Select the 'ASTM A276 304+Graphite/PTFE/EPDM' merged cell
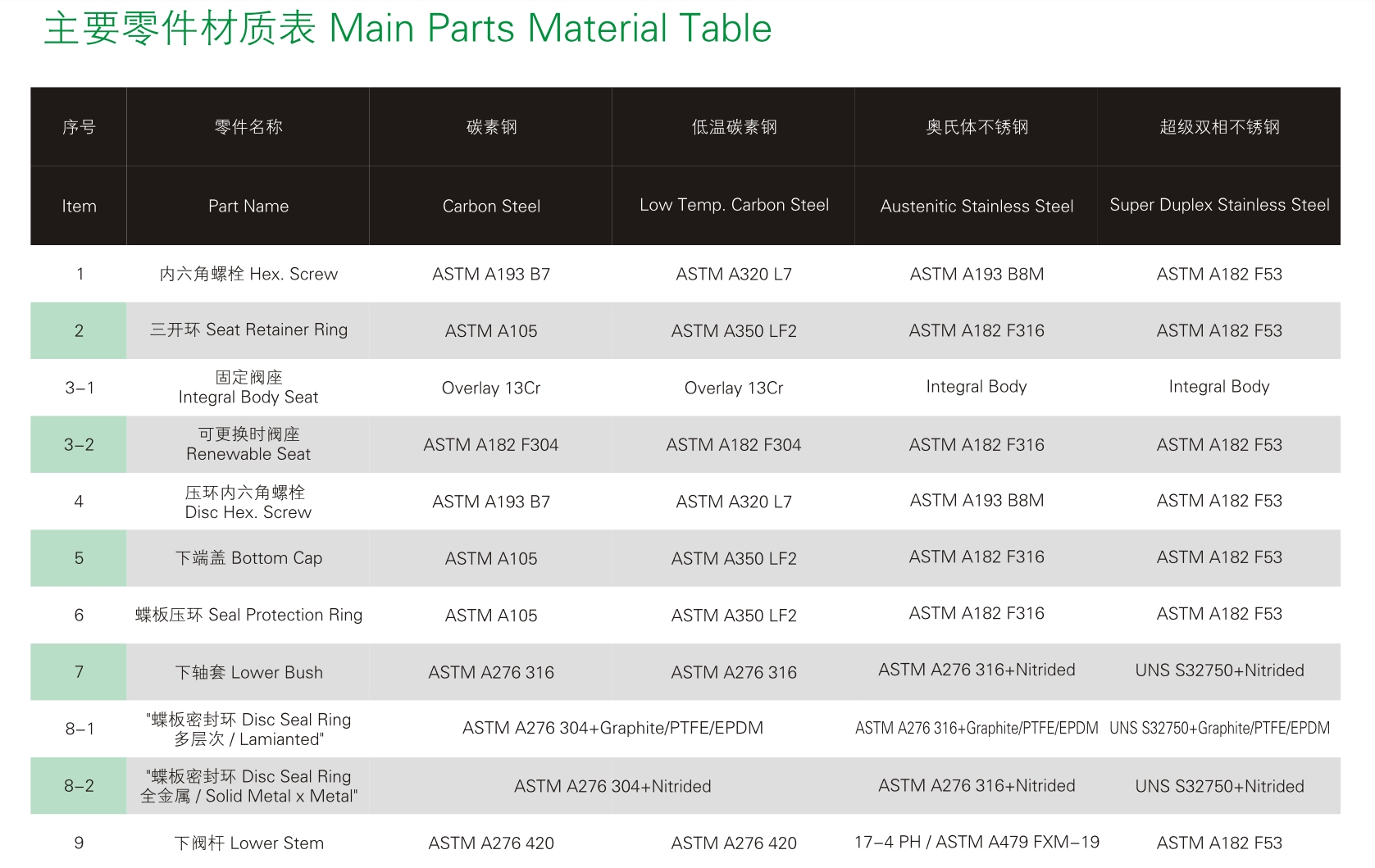The image size is (1375, 868). point(612,728)
